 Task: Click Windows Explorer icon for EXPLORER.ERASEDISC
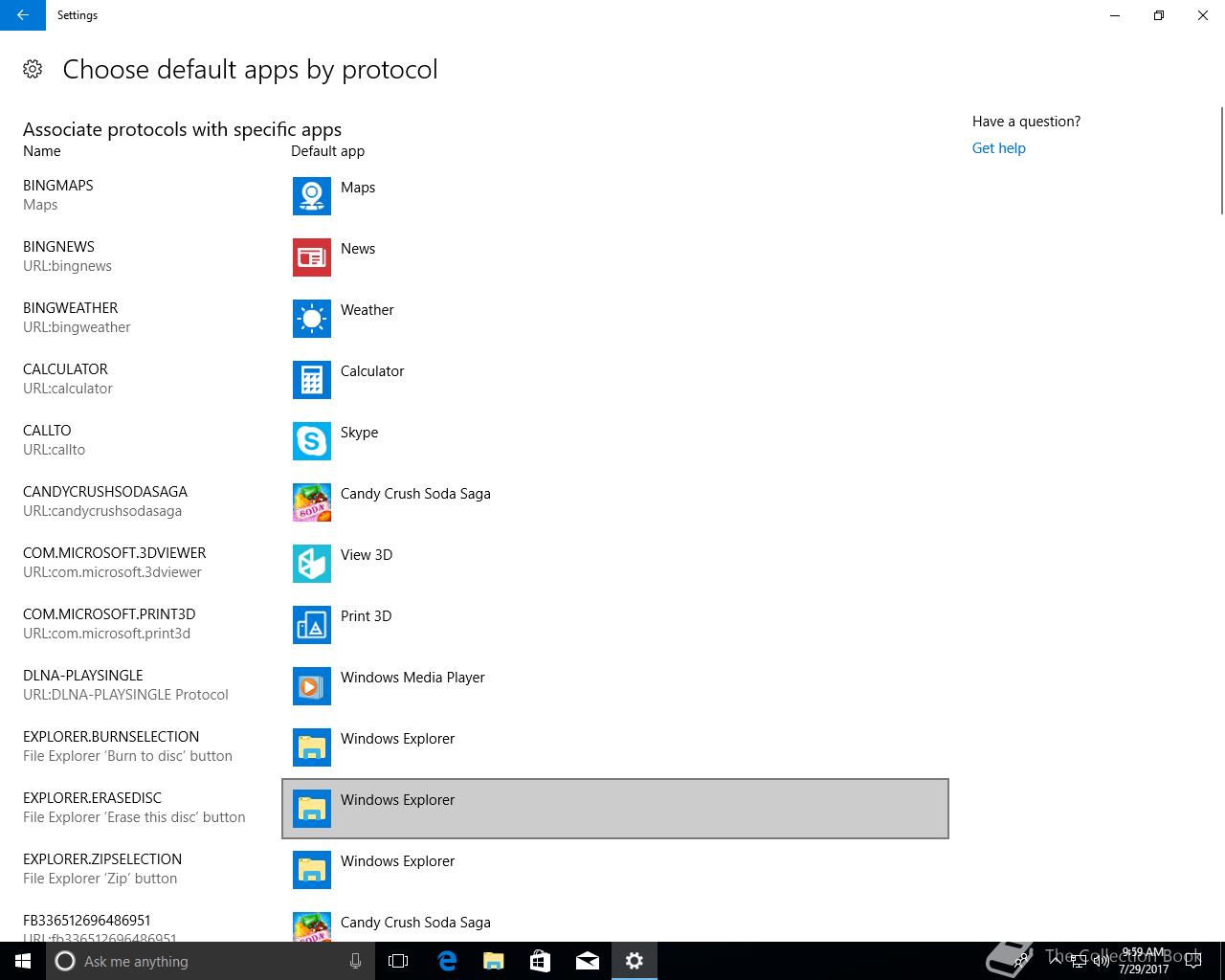pyautogui.click(x=312, y=809)
